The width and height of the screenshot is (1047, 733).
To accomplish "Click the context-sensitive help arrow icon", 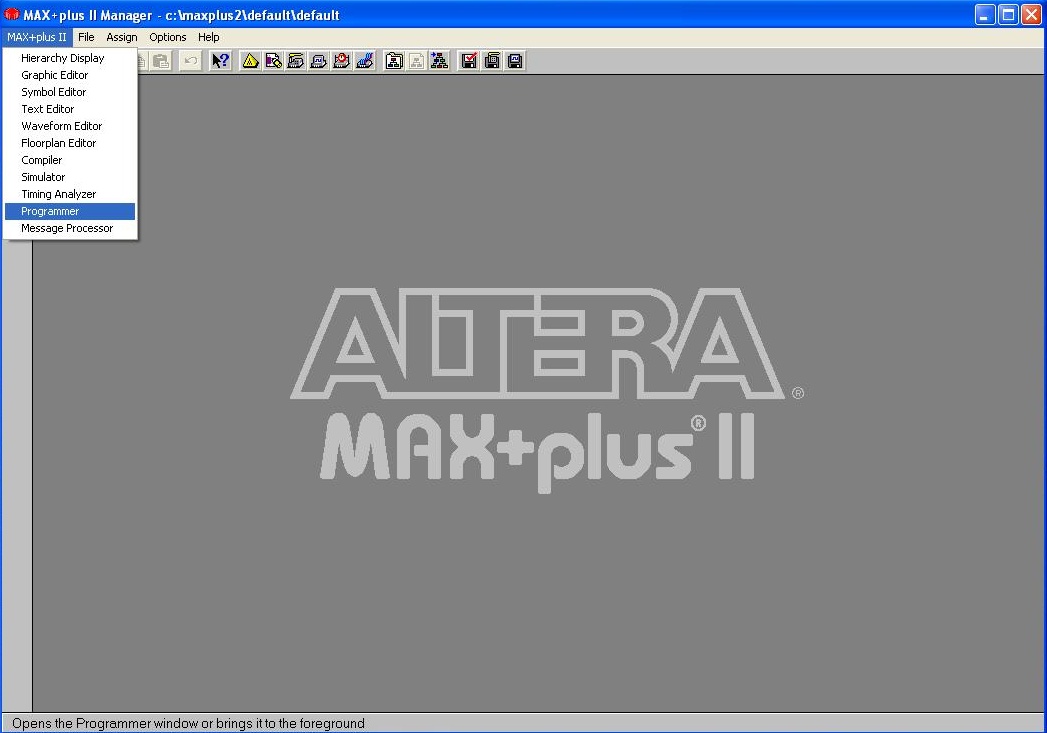I will pyautogui.click(x=220, y=61).
